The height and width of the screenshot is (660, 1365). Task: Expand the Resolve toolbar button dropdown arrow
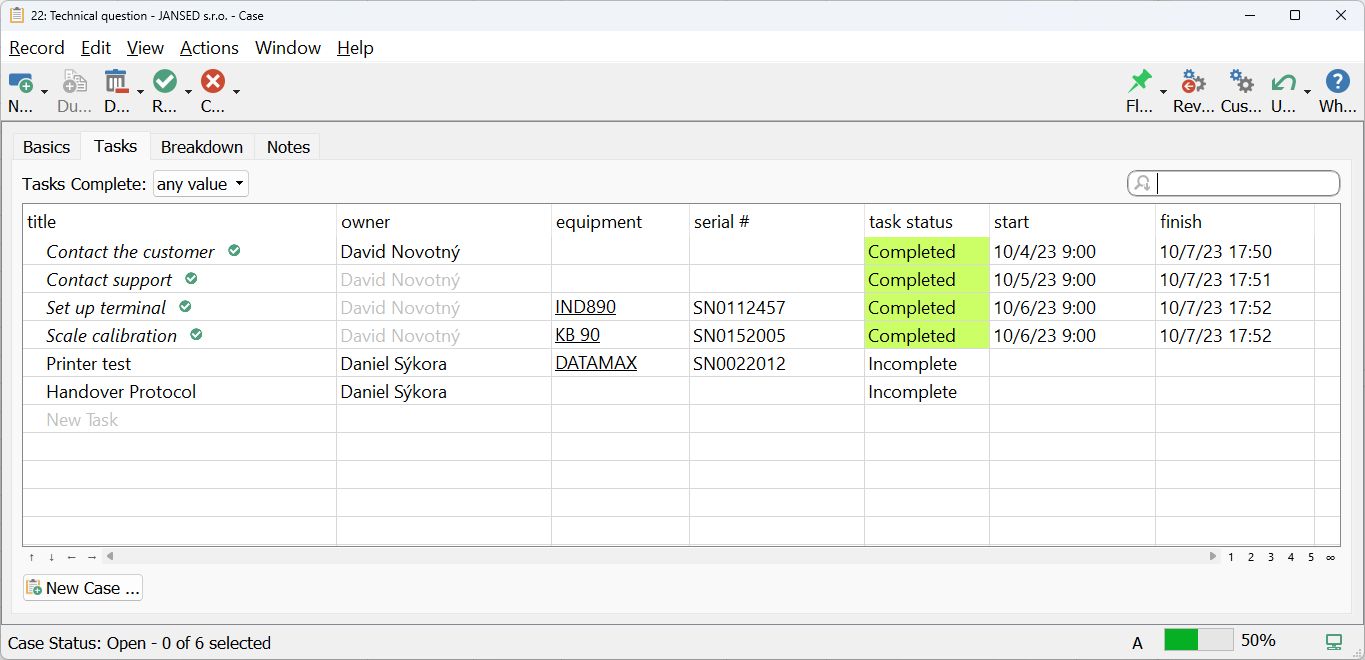click(188, 92)
